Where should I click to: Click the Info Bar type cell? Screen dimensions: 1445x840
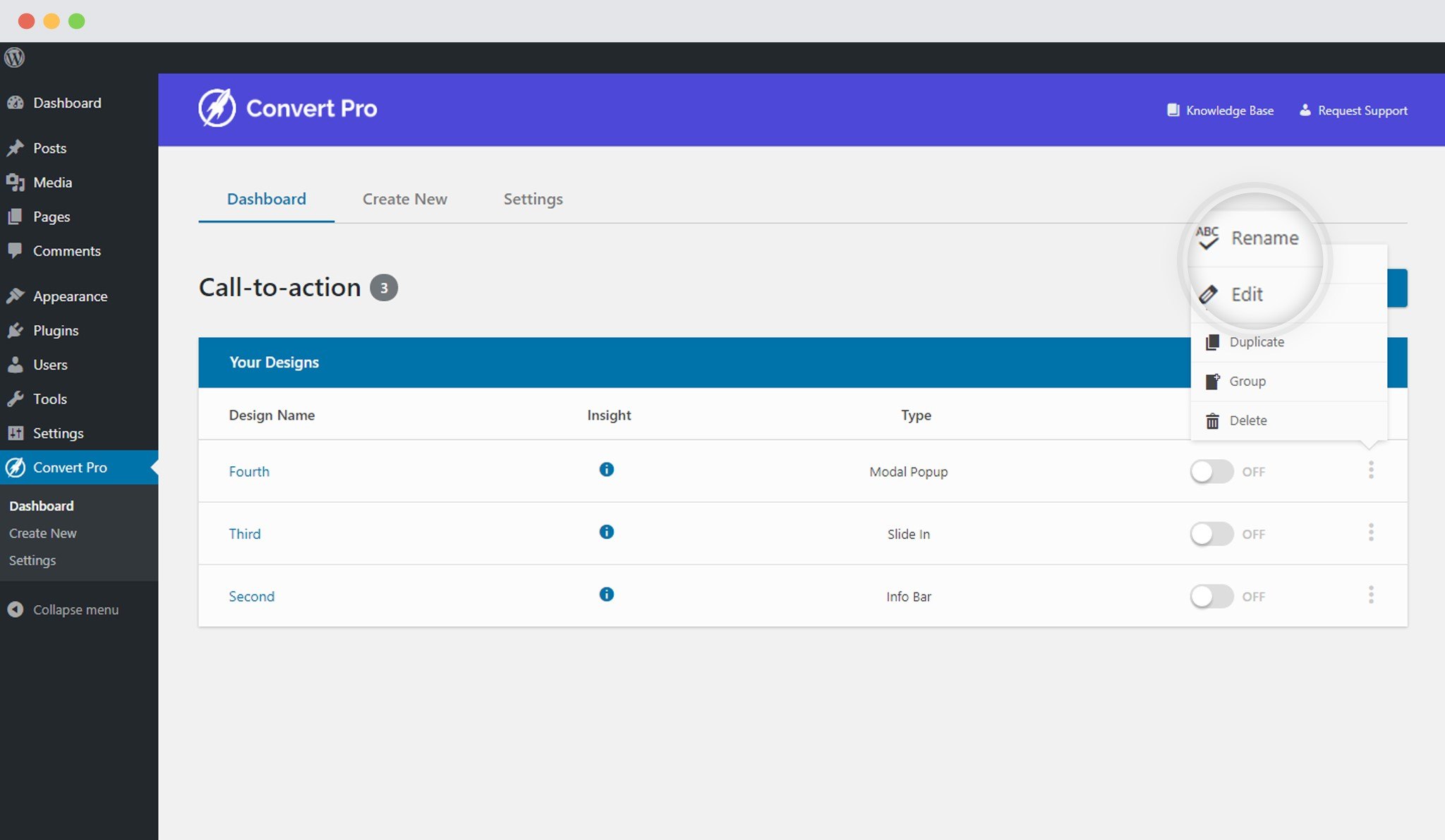pos(908,597)
